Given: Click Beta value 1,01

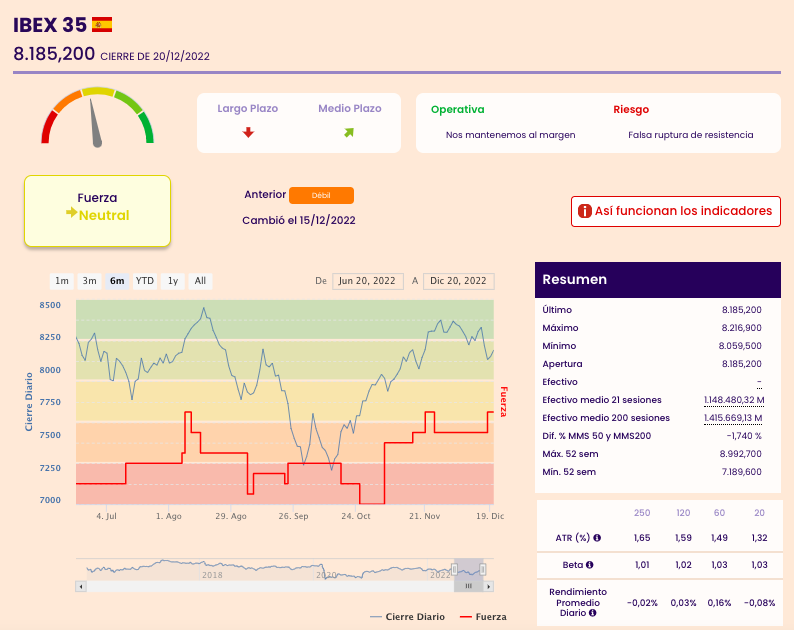Looking at the screenshot, I should tap(642, 565).
